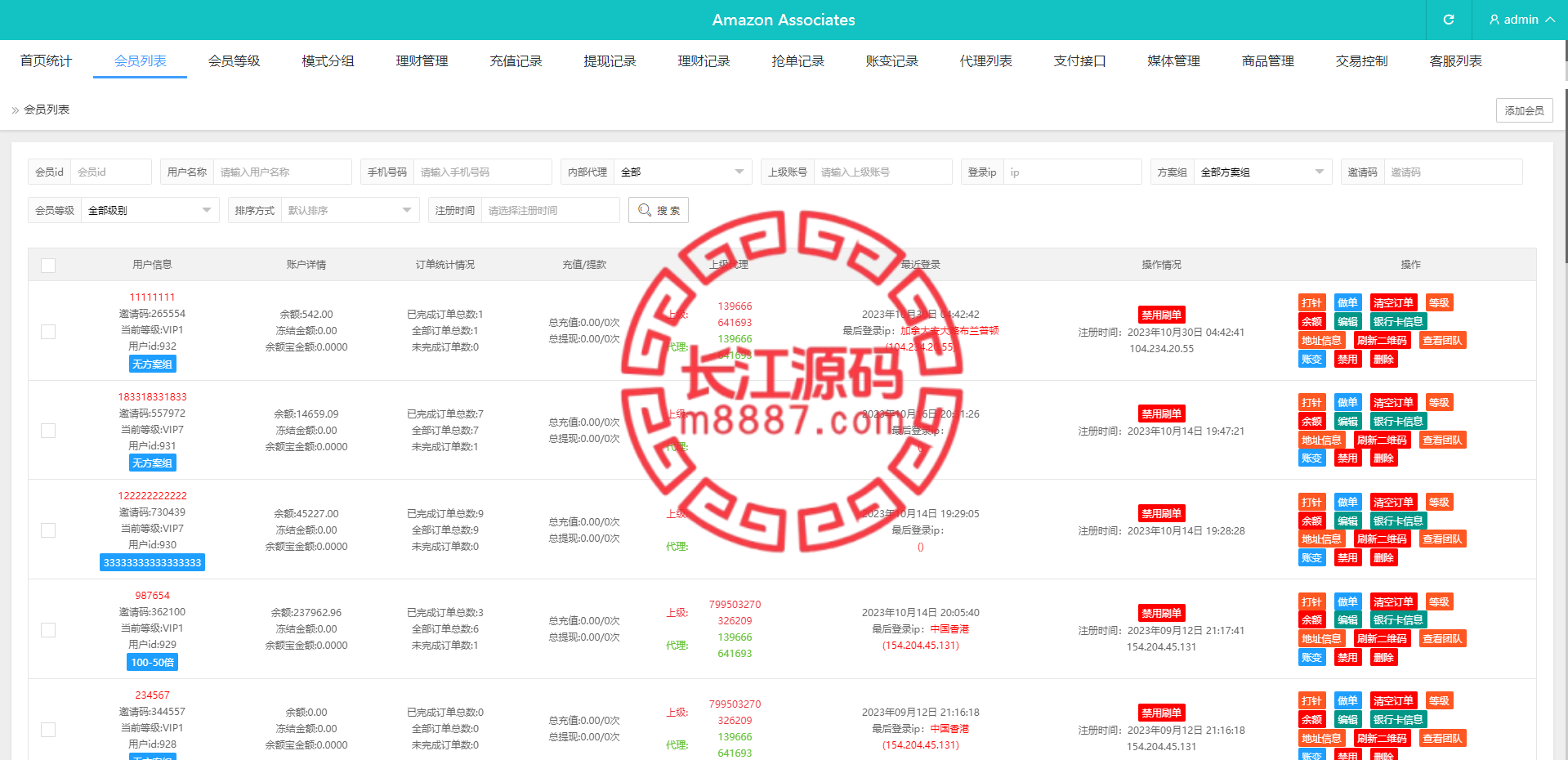The image size is (1568, 760).
Task: Click the 添加会员 button
Action: coord(1524,110)
